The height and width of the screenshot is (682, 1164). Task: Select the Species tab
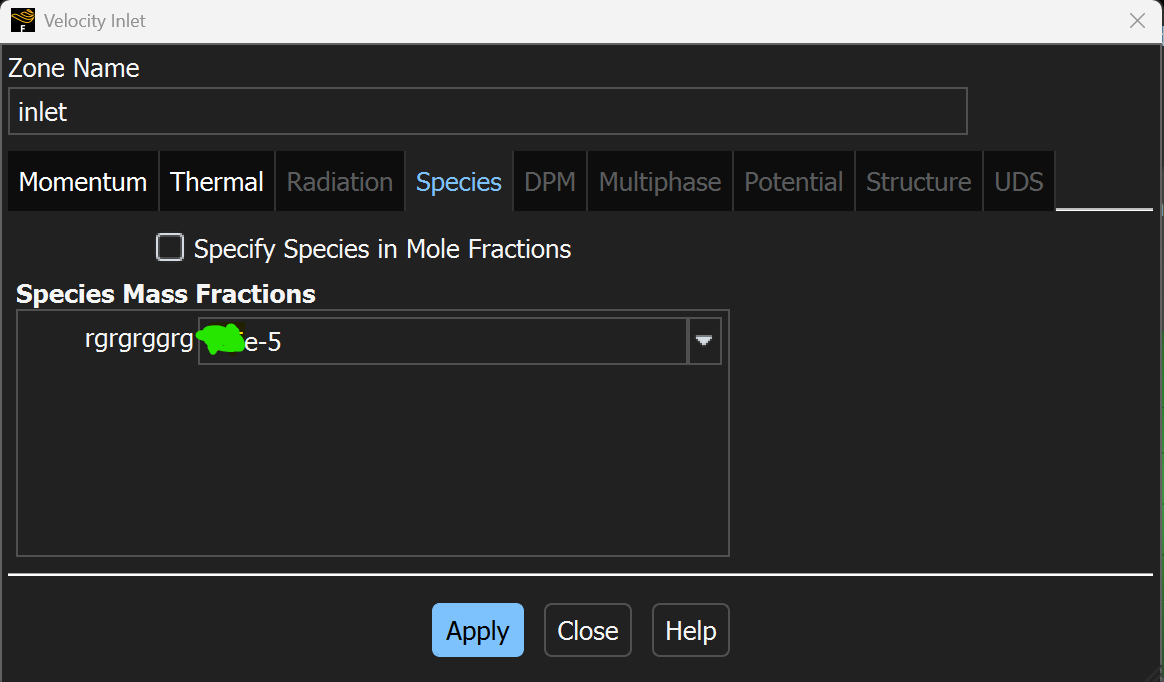pyautogui.click(x=459, y=182)
